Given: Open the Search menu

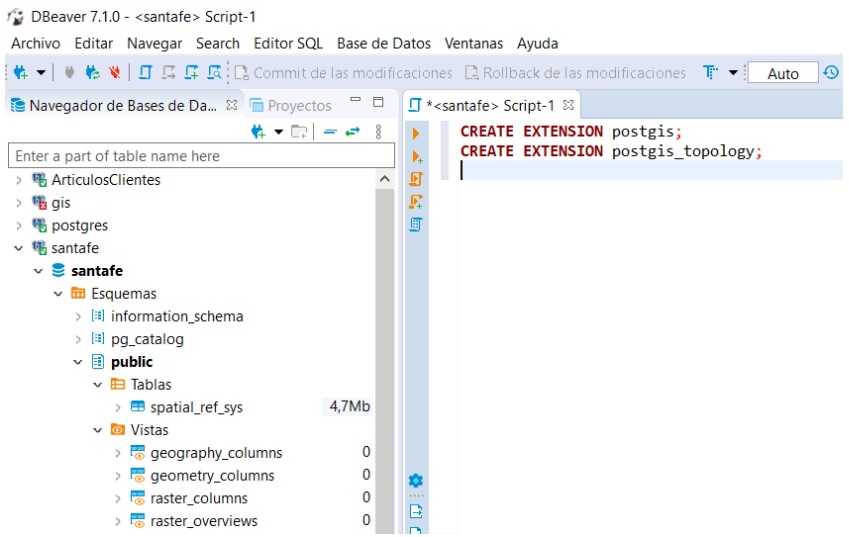Looking at the screenshot, I should tap(218, 43).
